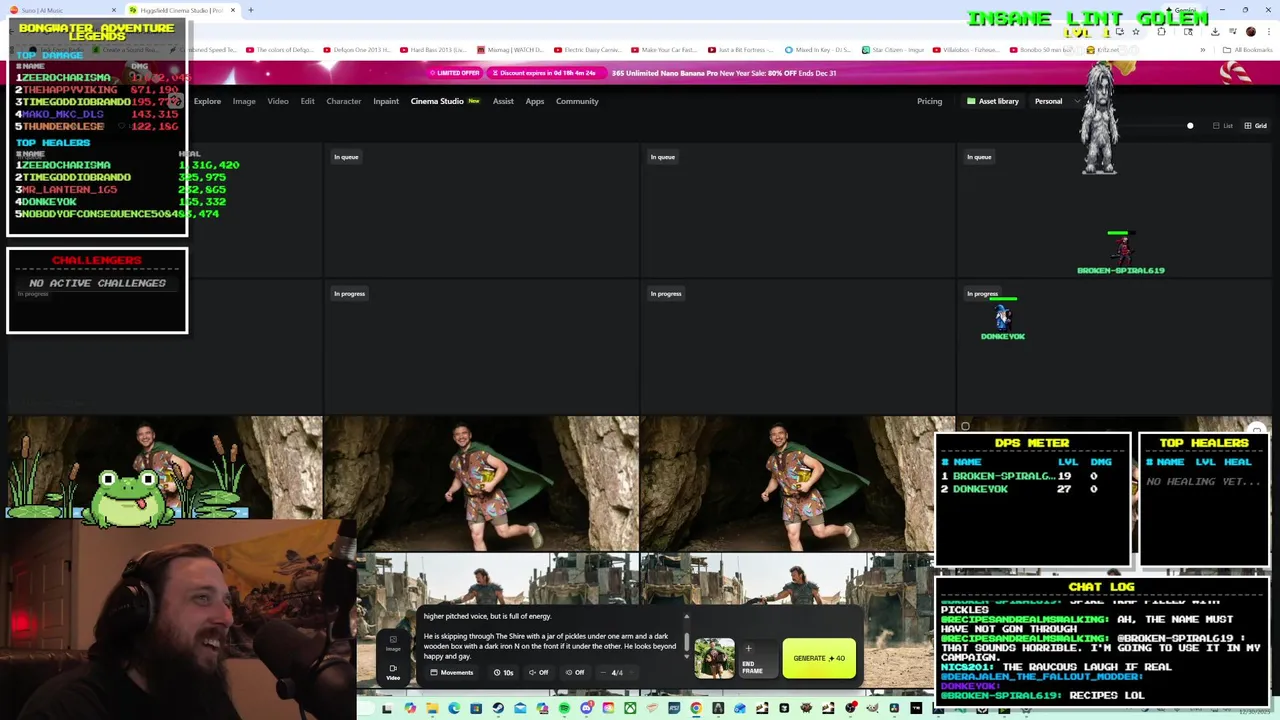Open Discord from the taskbar

tap(587, 709)
